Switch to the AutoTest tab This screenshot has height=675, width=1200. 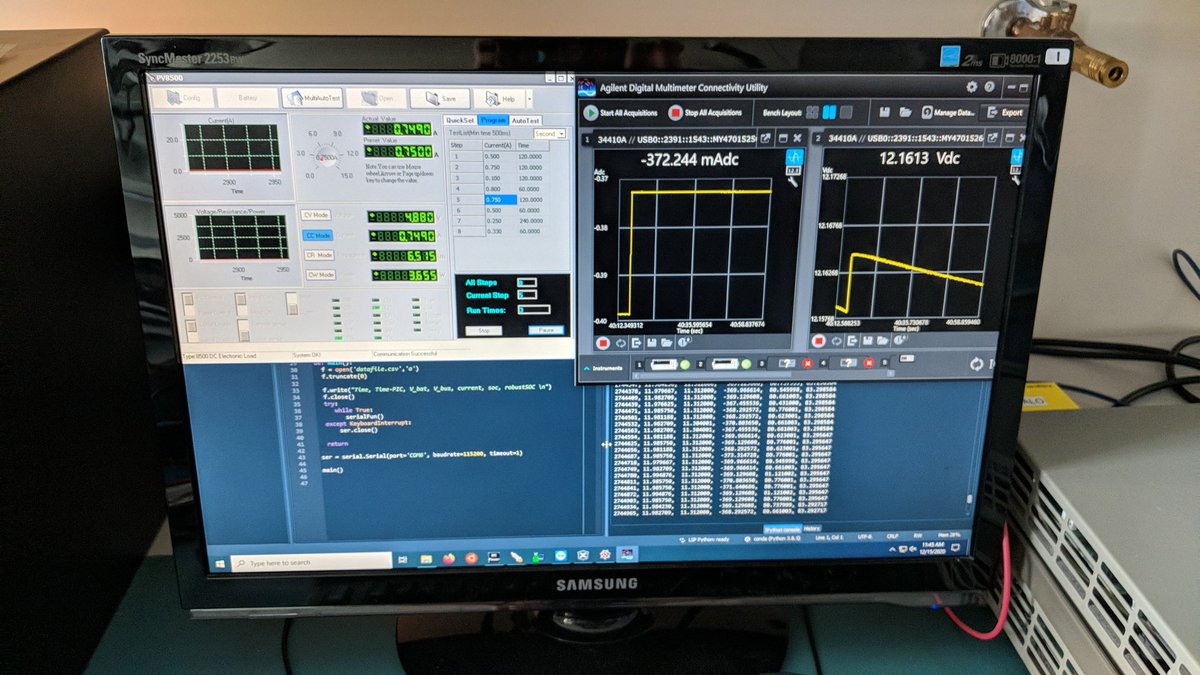526,119
